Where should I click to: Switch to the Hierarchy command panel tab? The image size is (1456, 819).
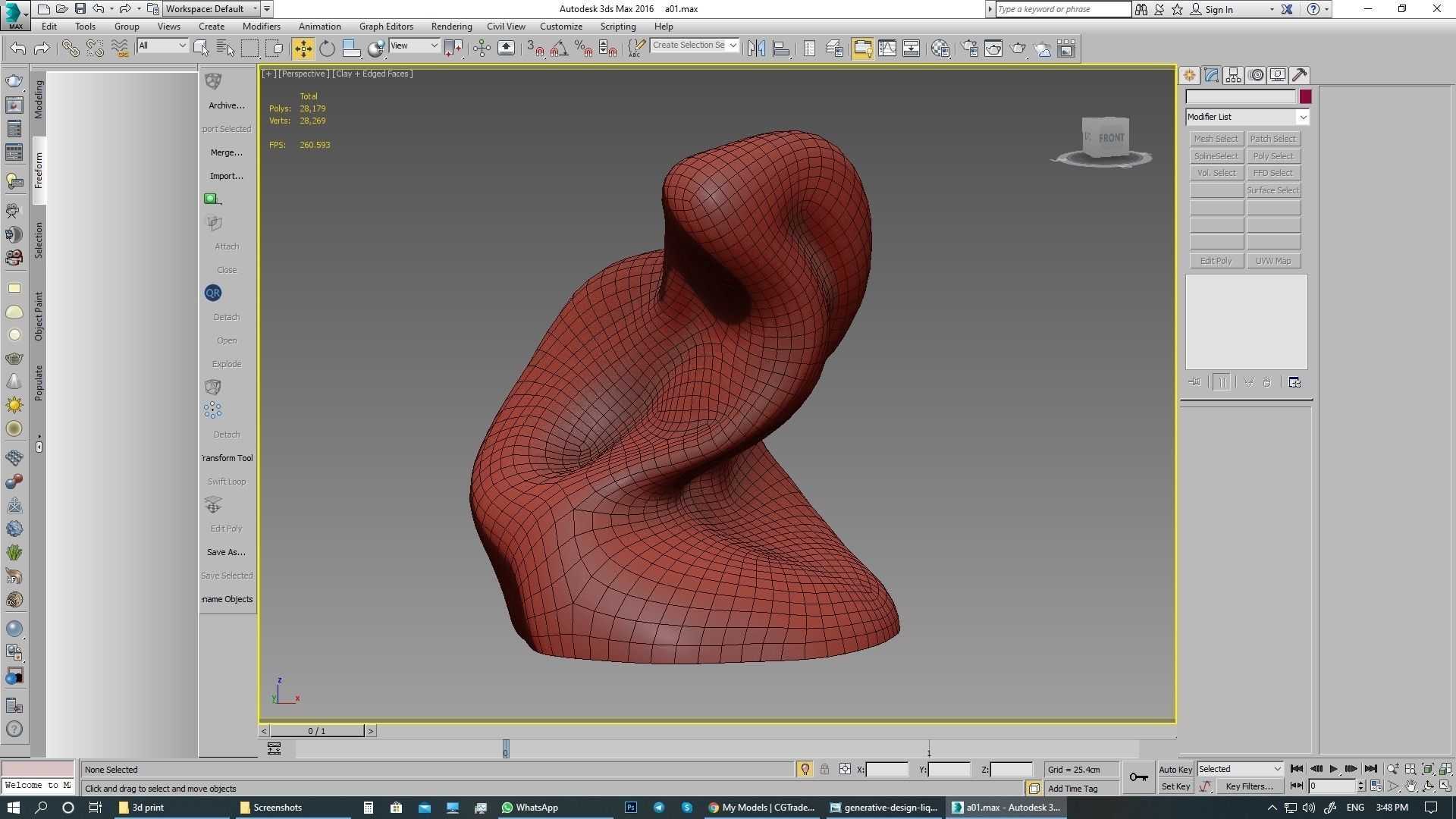coord(1233,75)
